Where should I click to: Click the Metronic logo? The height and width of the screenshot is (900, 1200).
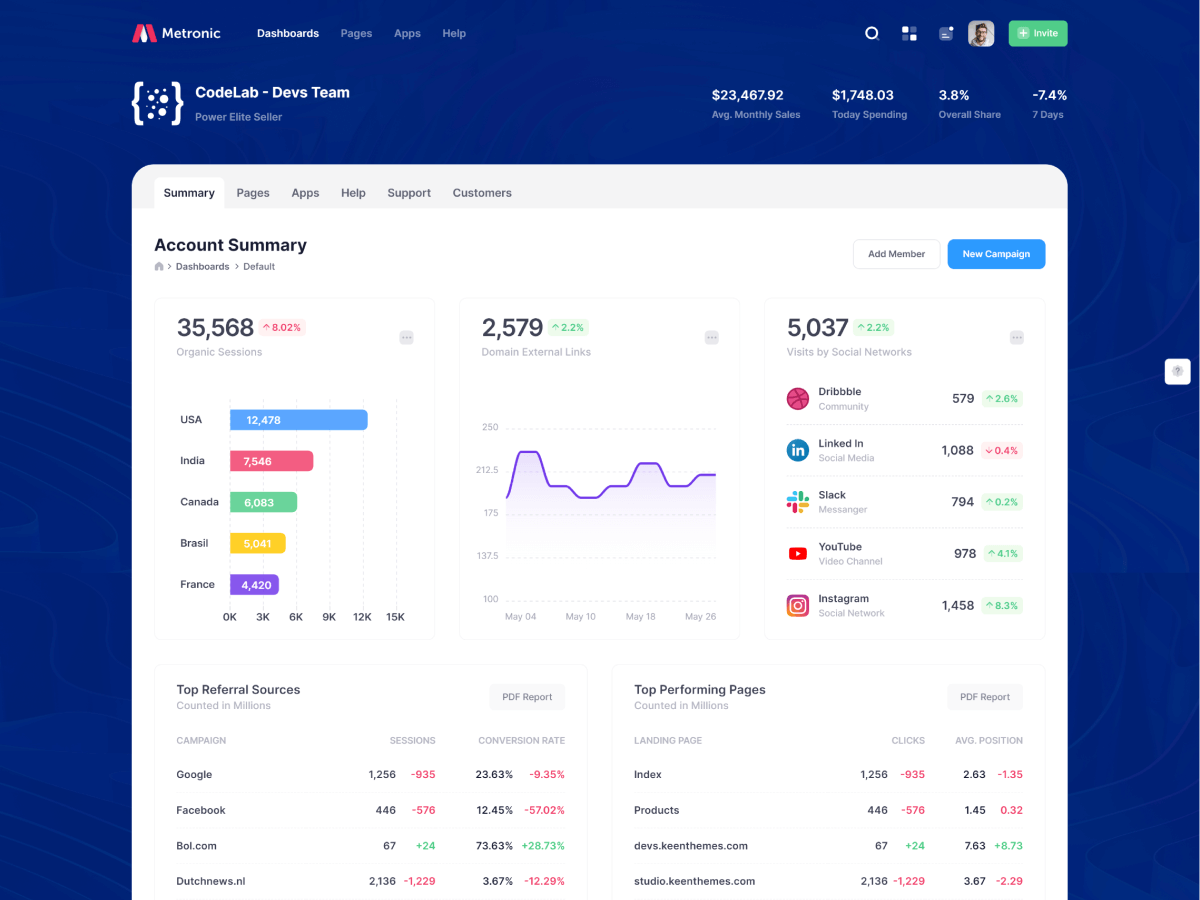177,33
